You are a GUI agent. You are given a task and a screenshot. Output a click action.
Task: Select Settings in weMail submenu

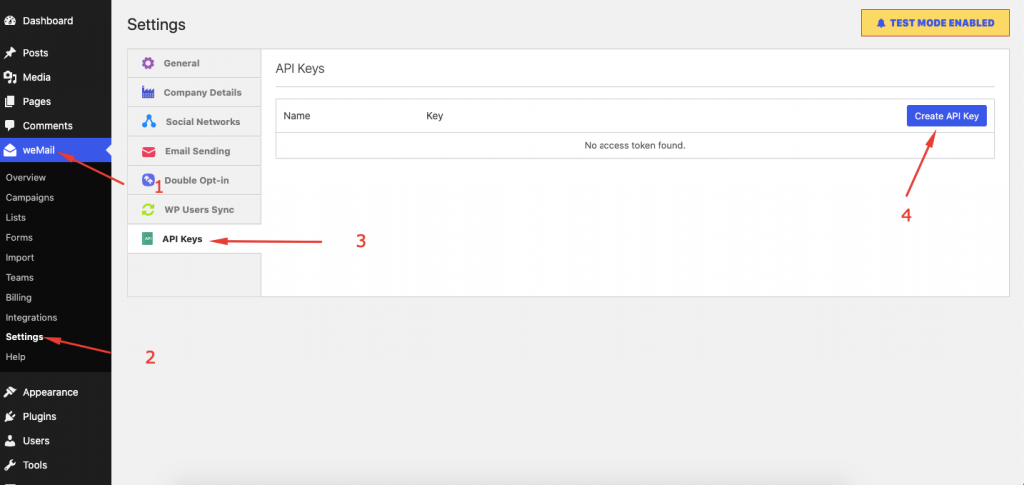pos(24,337)
